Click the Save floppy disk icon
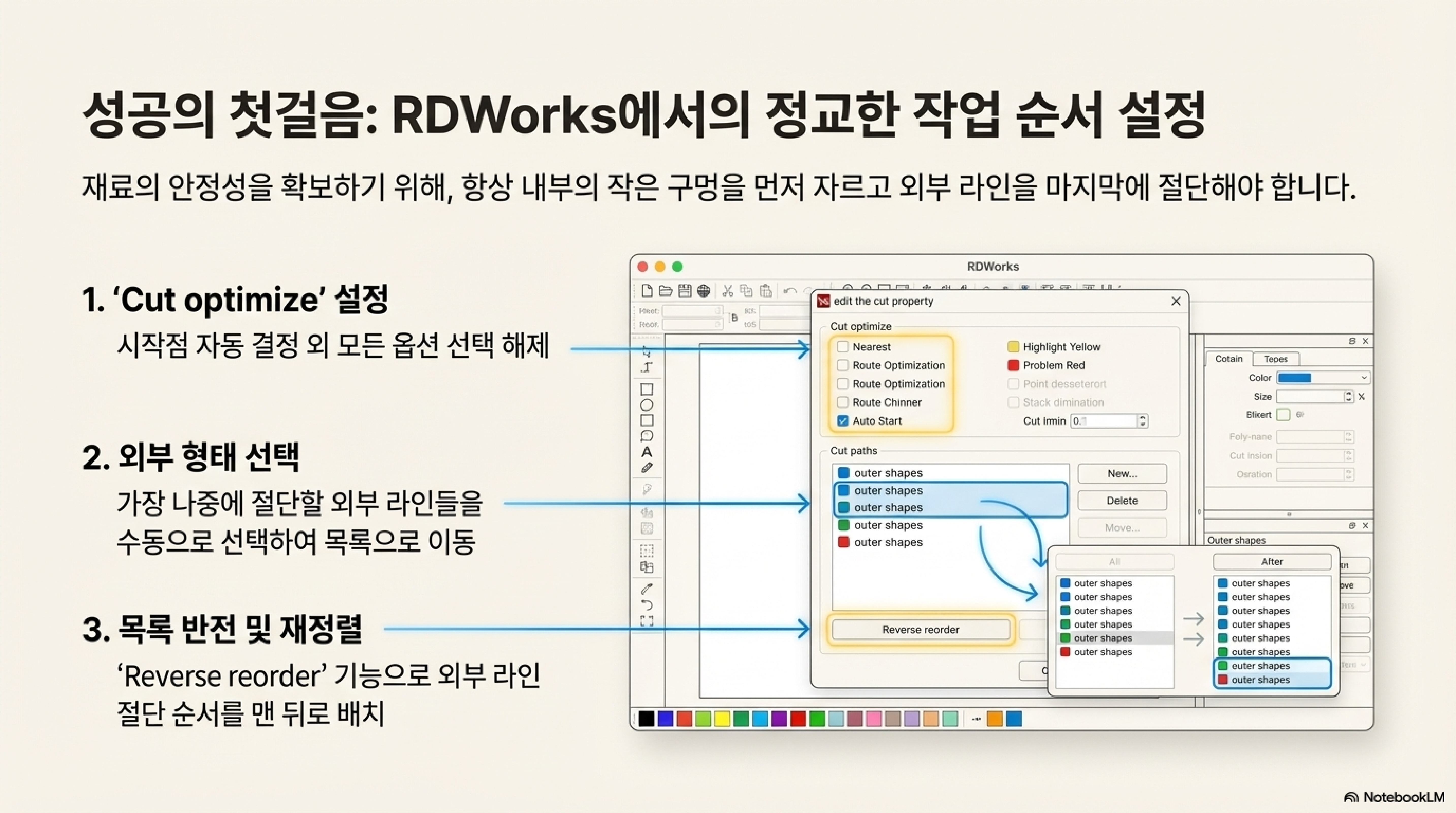Screen dimensions: 1456x813 684,291
